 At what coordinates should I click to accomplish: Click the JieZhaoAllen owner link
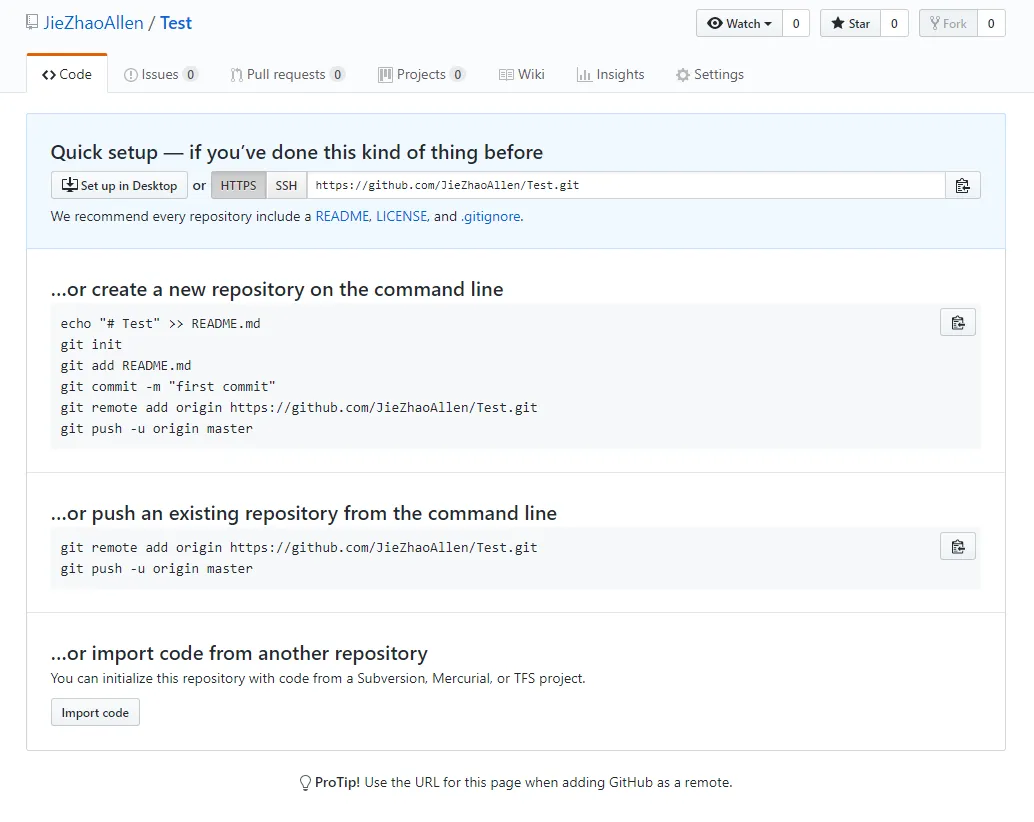pyautogui.click(x=95, y=23)
